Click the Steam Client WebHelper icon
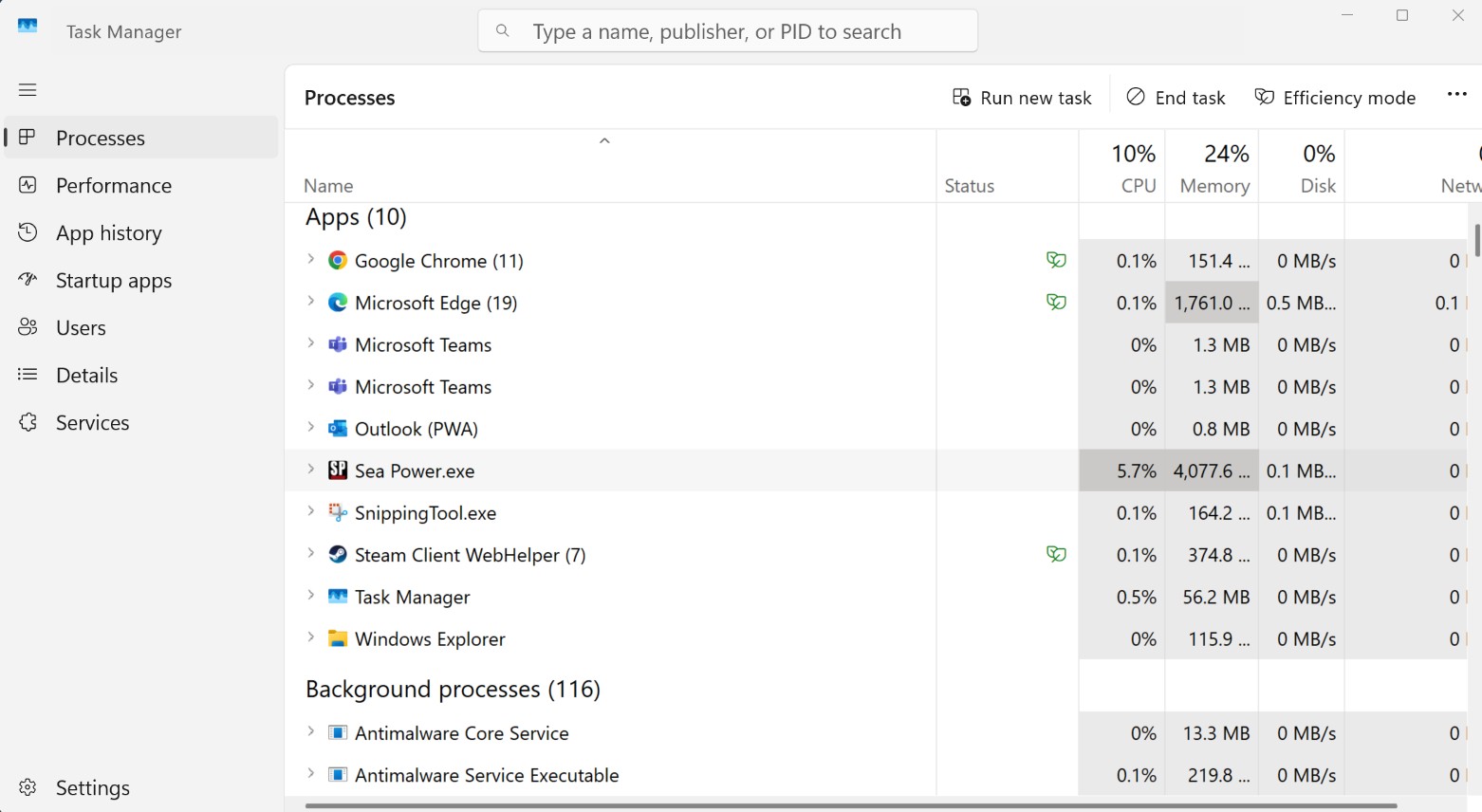The width and height of the screenshot is (1482, 812). [x=337, y=554]
